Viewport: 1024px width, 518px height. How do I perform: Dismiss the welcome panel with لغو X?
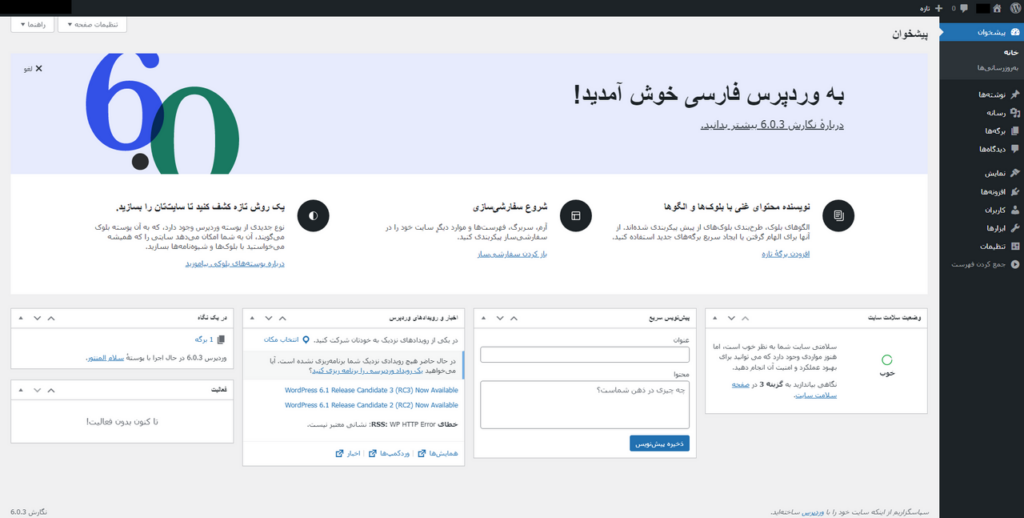31,69
